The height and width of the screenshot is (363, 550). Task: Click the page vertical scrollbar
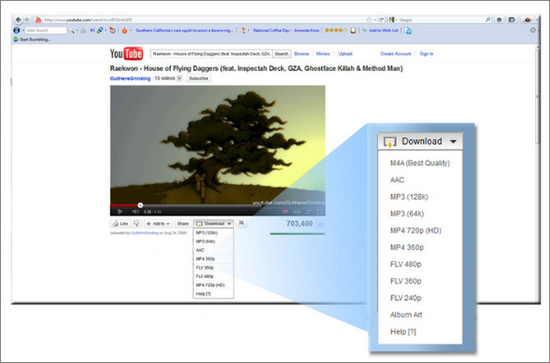(x=538, y=95)
